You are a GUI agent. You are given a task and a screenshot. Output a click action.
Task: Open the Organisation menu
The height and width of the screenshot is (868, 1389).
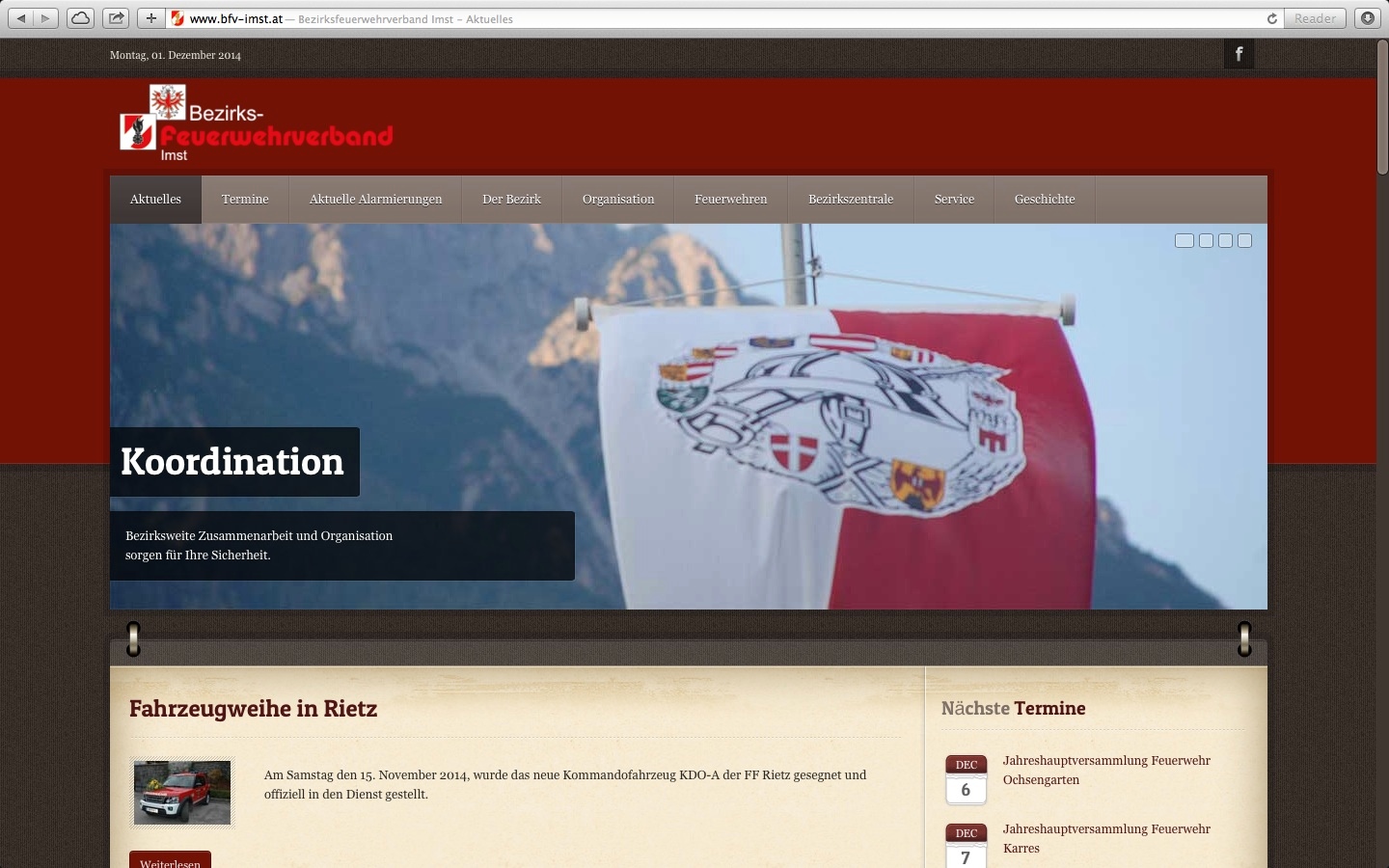(x=618, y=200)
